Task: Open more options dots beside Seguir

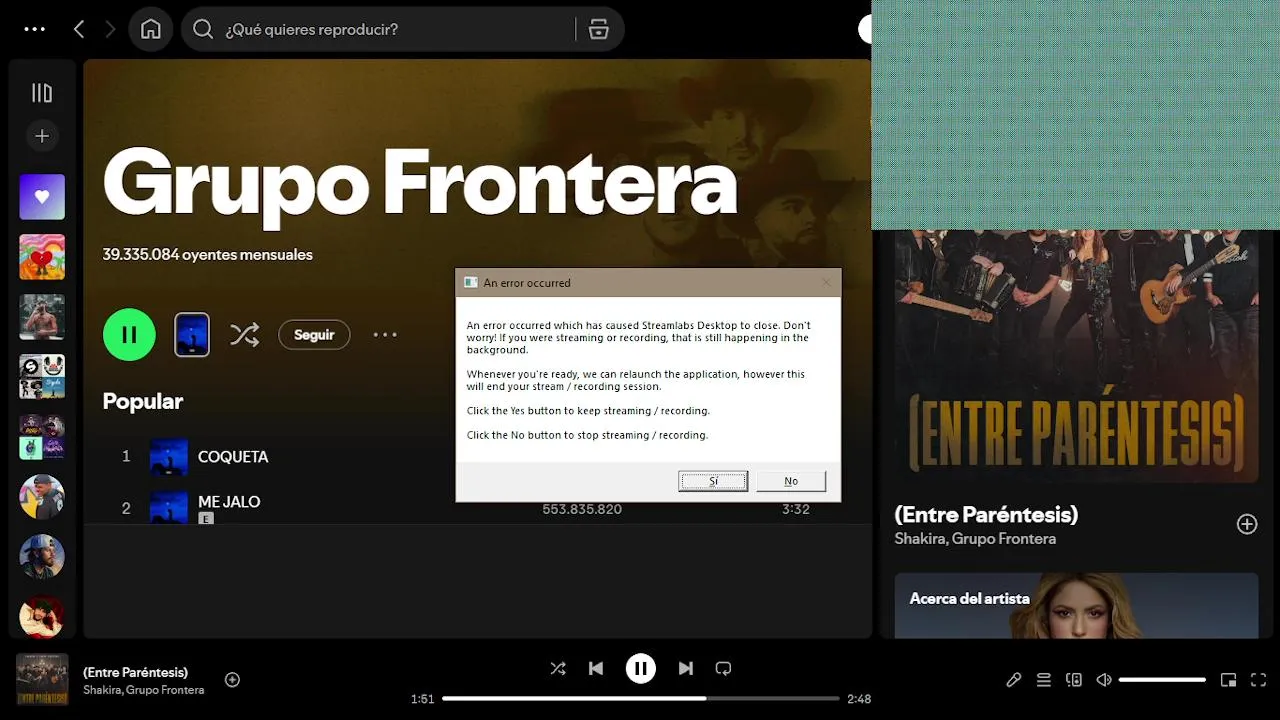Action: (x=385, y=334)
